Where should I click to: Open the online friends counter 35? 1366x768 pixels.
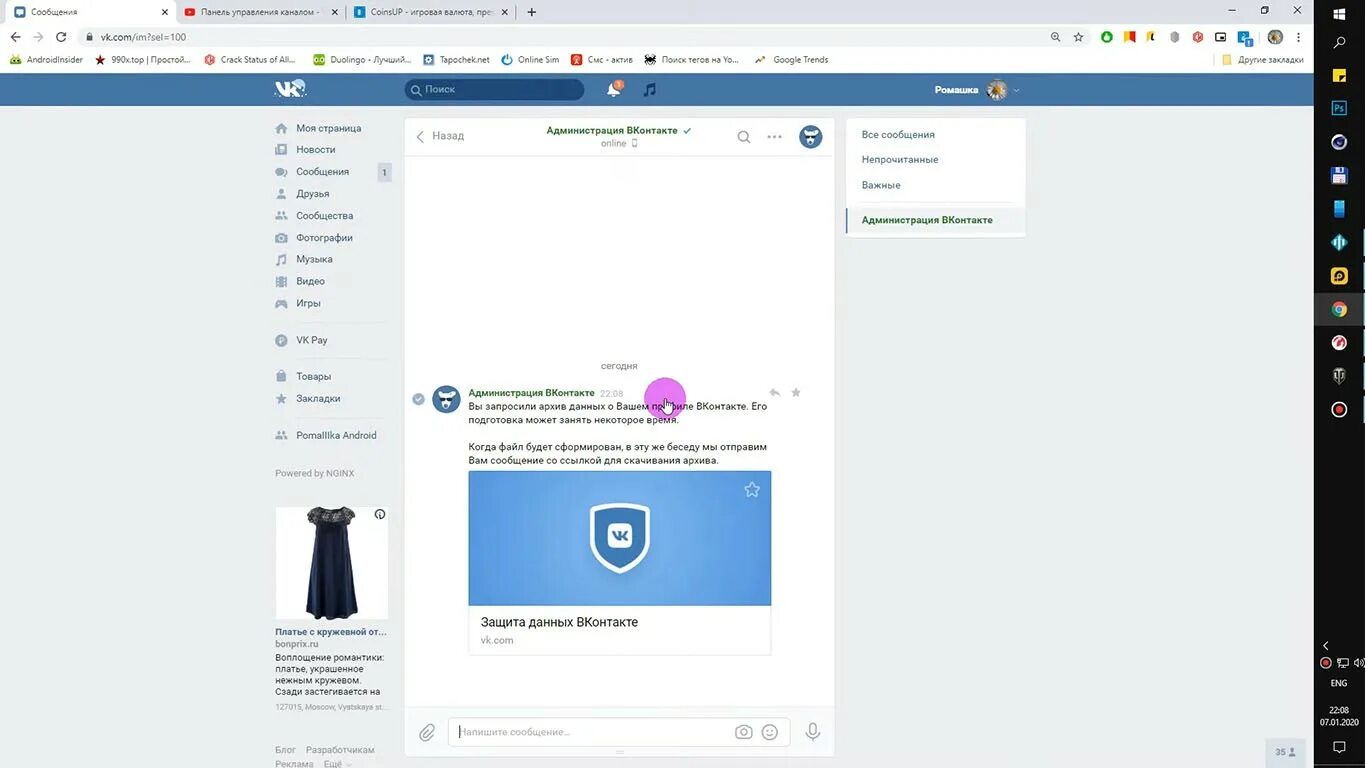point(1285,752)
